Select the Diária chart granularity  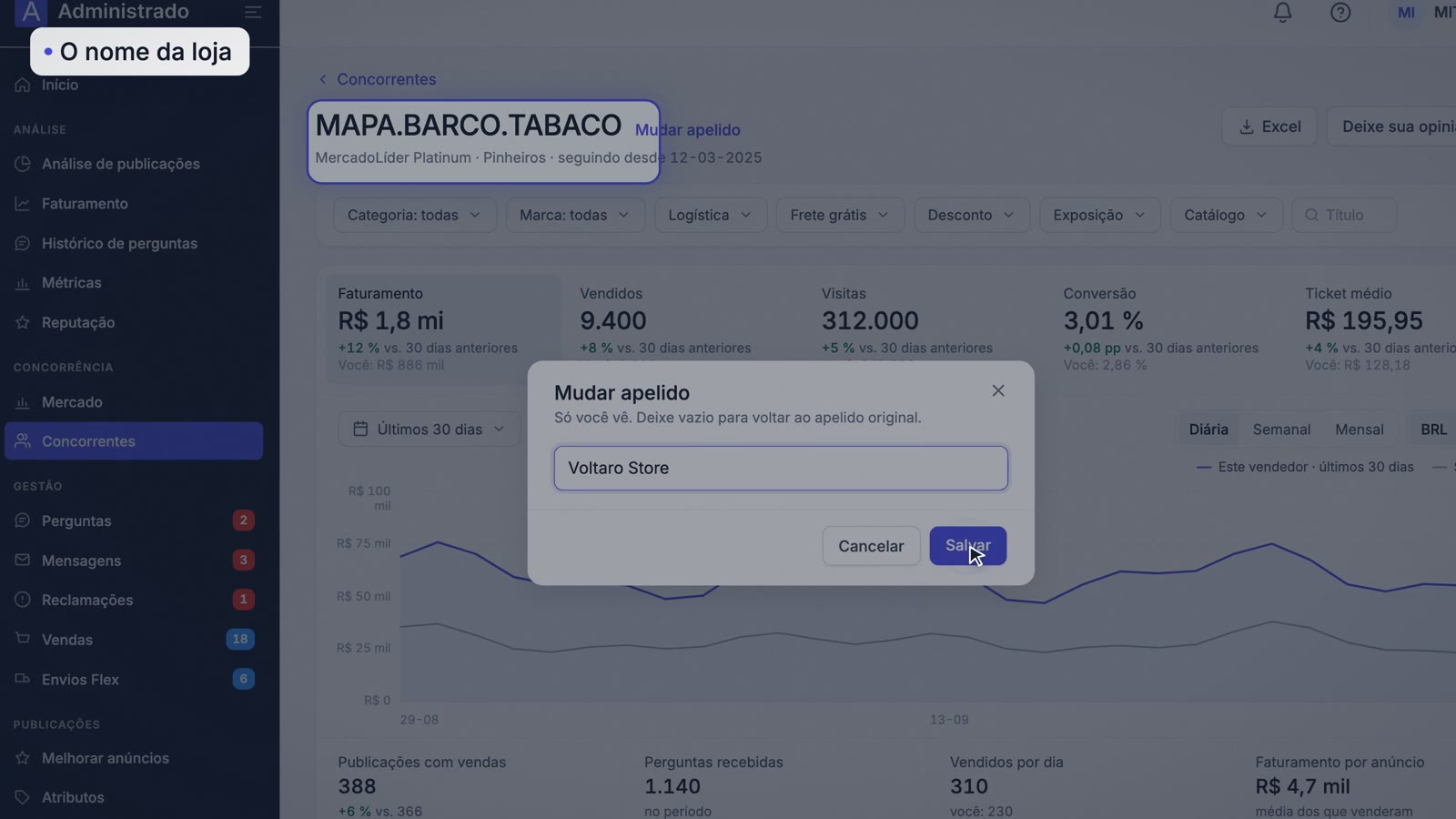pos(1208,430)
